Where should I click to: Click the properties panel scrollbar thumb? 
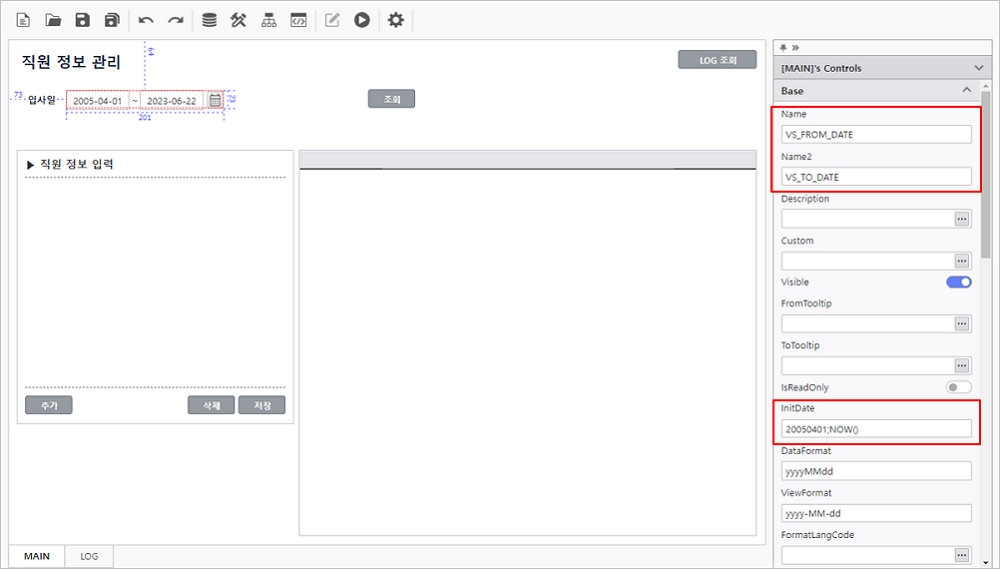click(985, 174)
